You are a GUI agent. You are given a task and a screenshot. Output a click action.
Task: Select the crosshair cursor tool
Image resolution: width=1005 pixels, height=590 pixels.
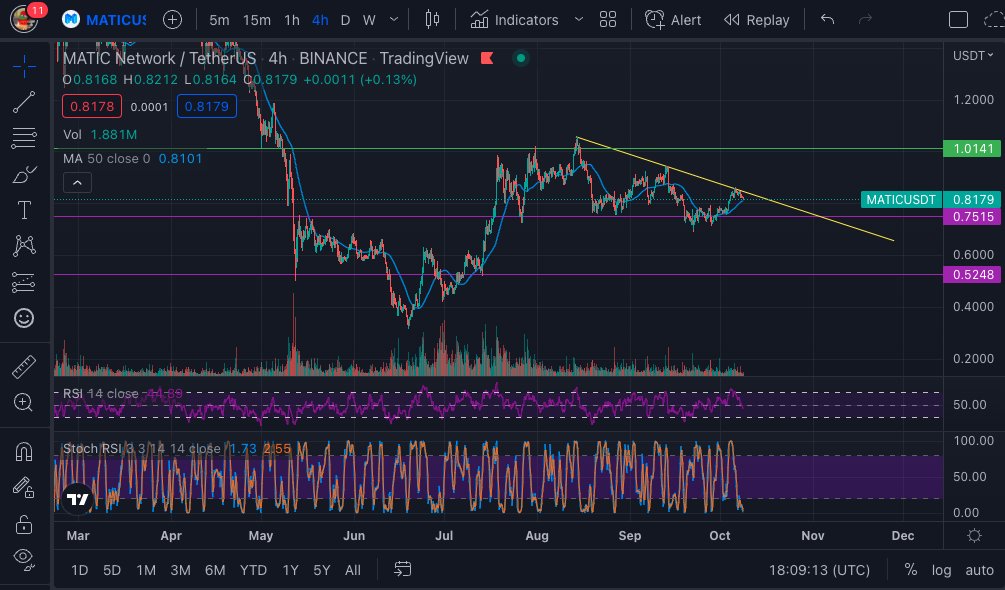[24, 66]
